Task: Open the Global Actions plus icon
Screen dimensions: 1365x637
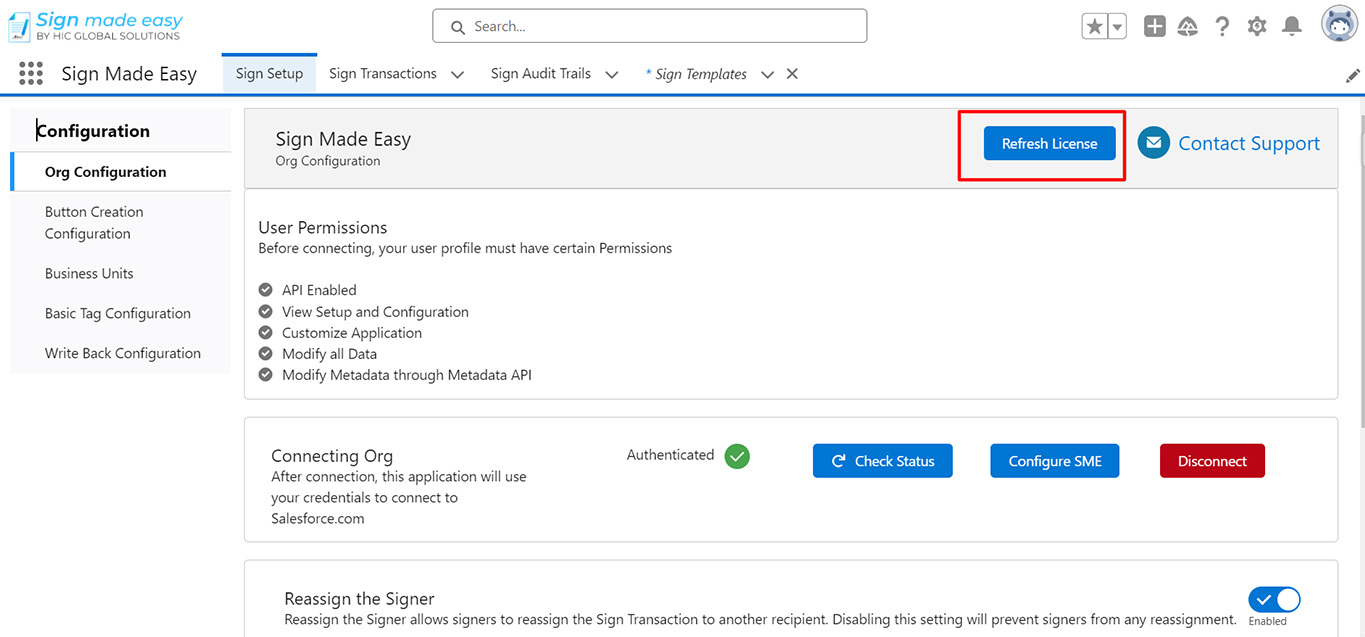Action: click(x=1155, y=27)
